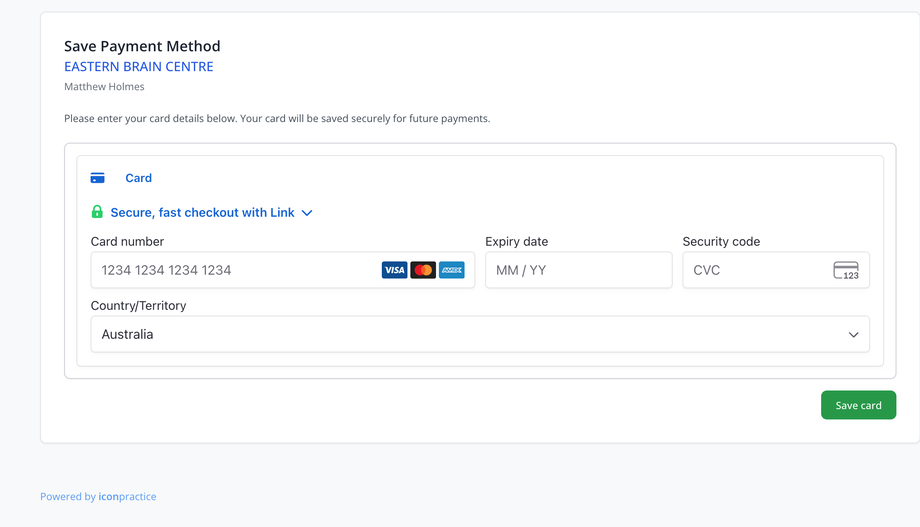The height and width of the screenshot is (527, 920).
Task: Click the Mastercard logo
Action: [423, 270]
